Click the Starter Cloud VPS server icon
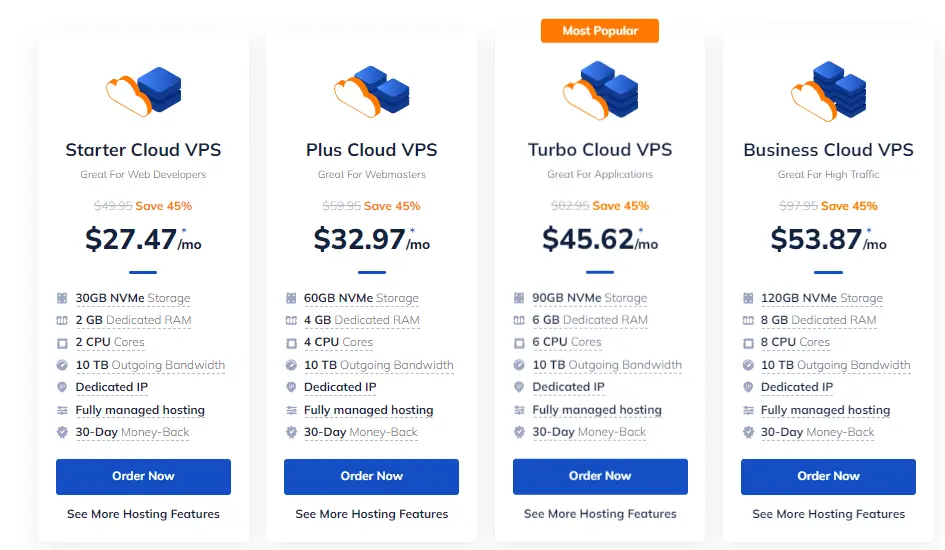The height and width of the screenshot is (550, 945). (143, 92)
